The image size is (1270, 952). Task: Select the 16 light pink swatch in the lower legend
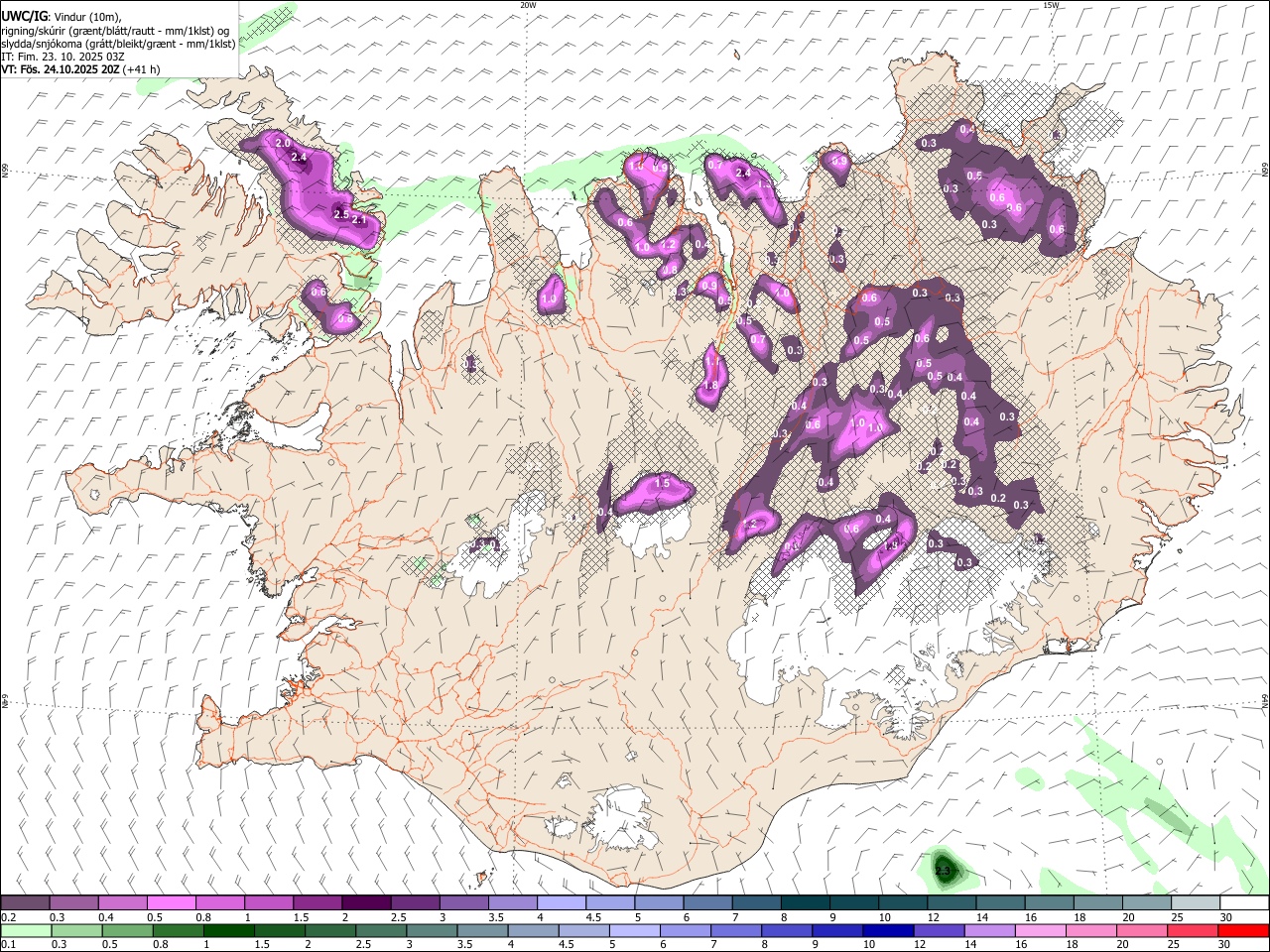[1041, 930]
